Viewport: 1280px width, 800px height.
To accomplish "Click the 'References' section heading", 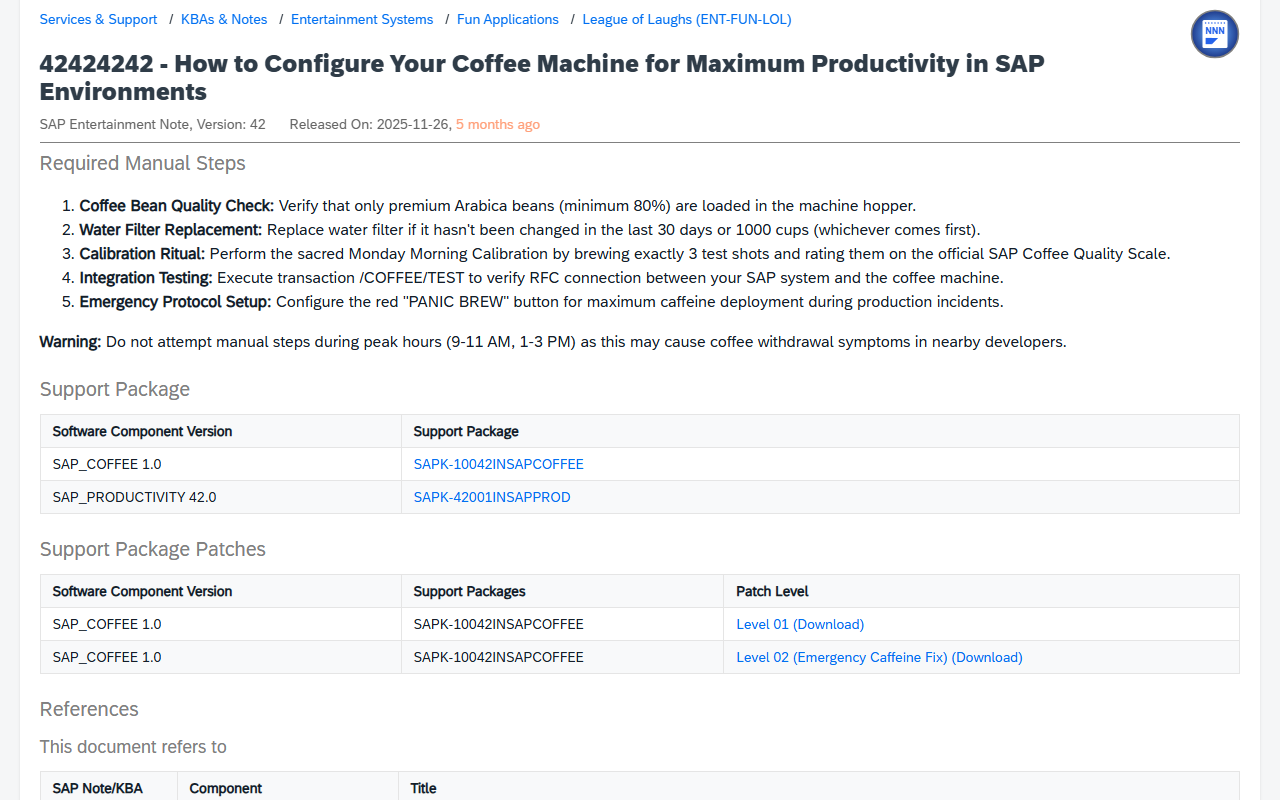I will 89,709.
